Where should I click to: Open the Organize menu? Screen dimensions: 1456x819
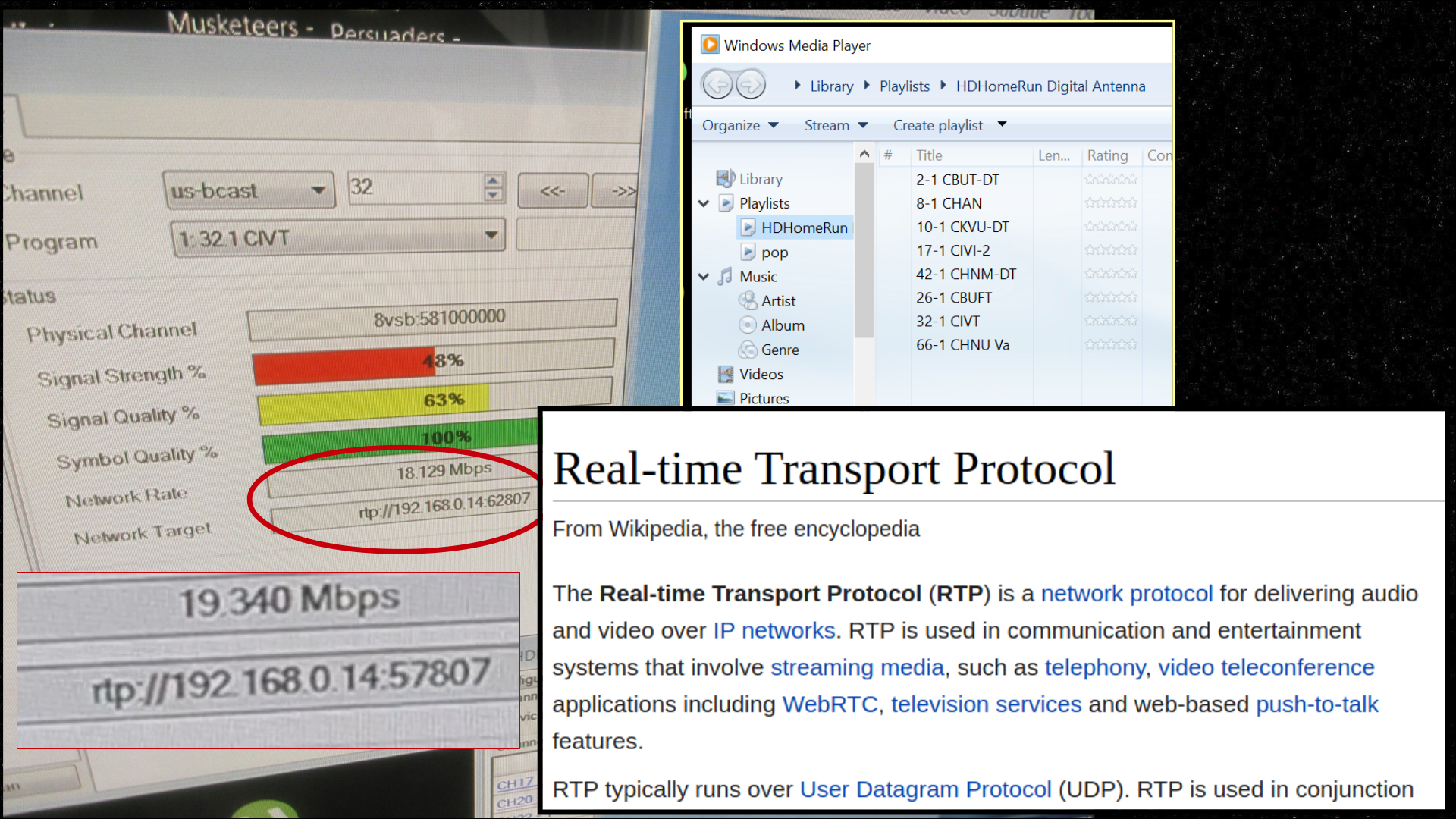point(739,125)
